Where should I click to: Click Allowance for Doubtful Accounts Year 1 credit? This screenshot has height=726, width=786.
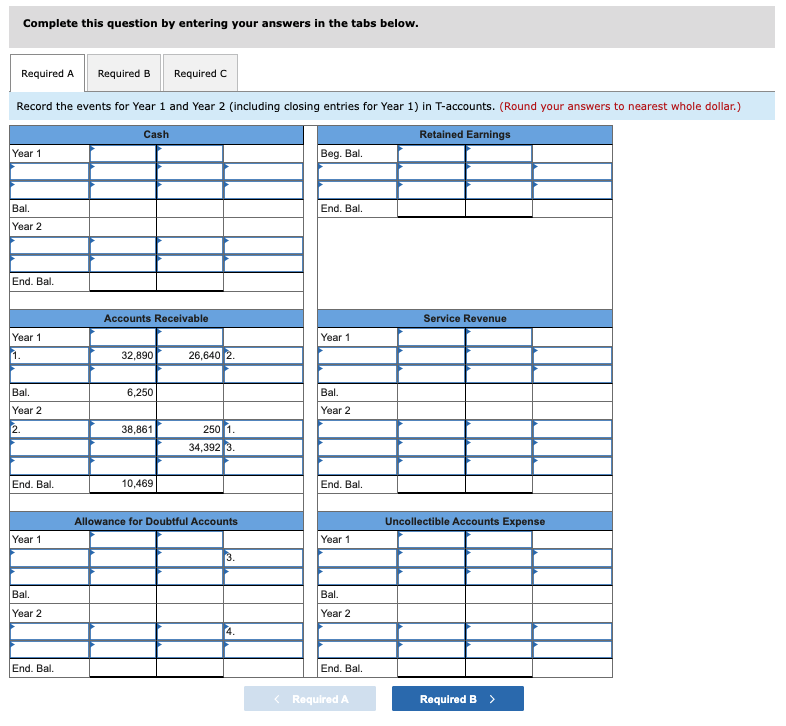click(189, 539)
